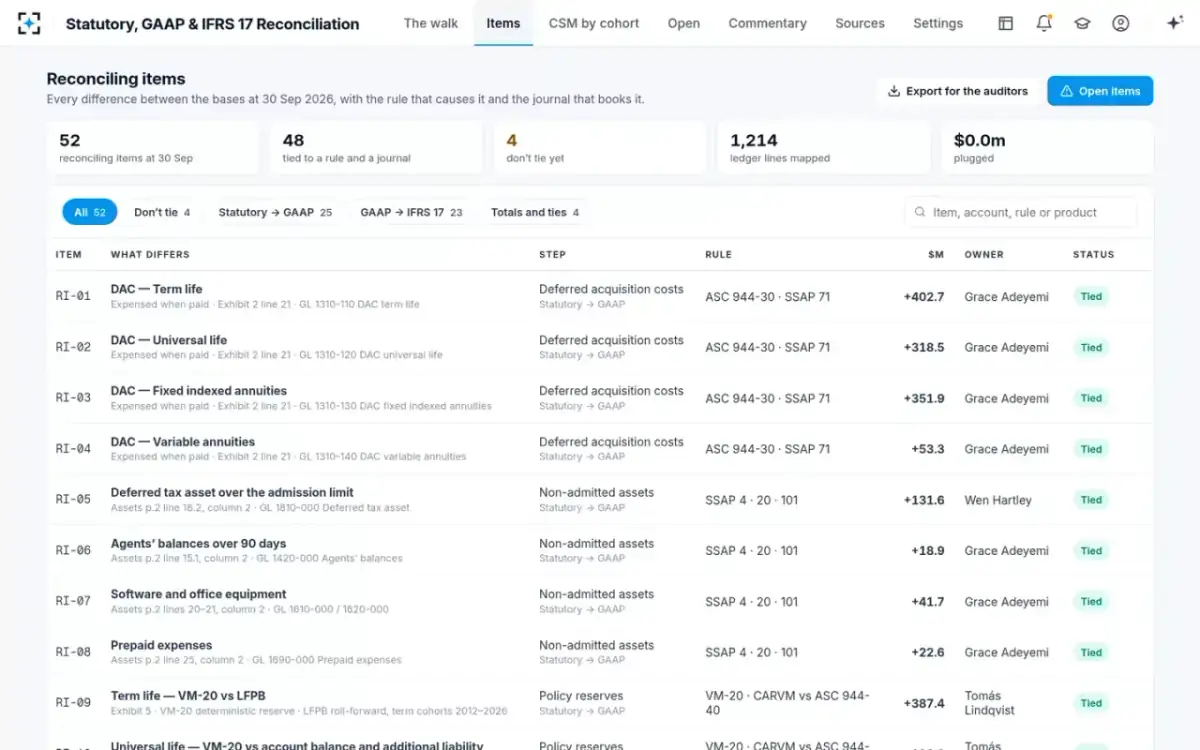Viewport: 1200px width, 750px height.
Task: Open the layout panel icon in header
Action: (1006, 23)
